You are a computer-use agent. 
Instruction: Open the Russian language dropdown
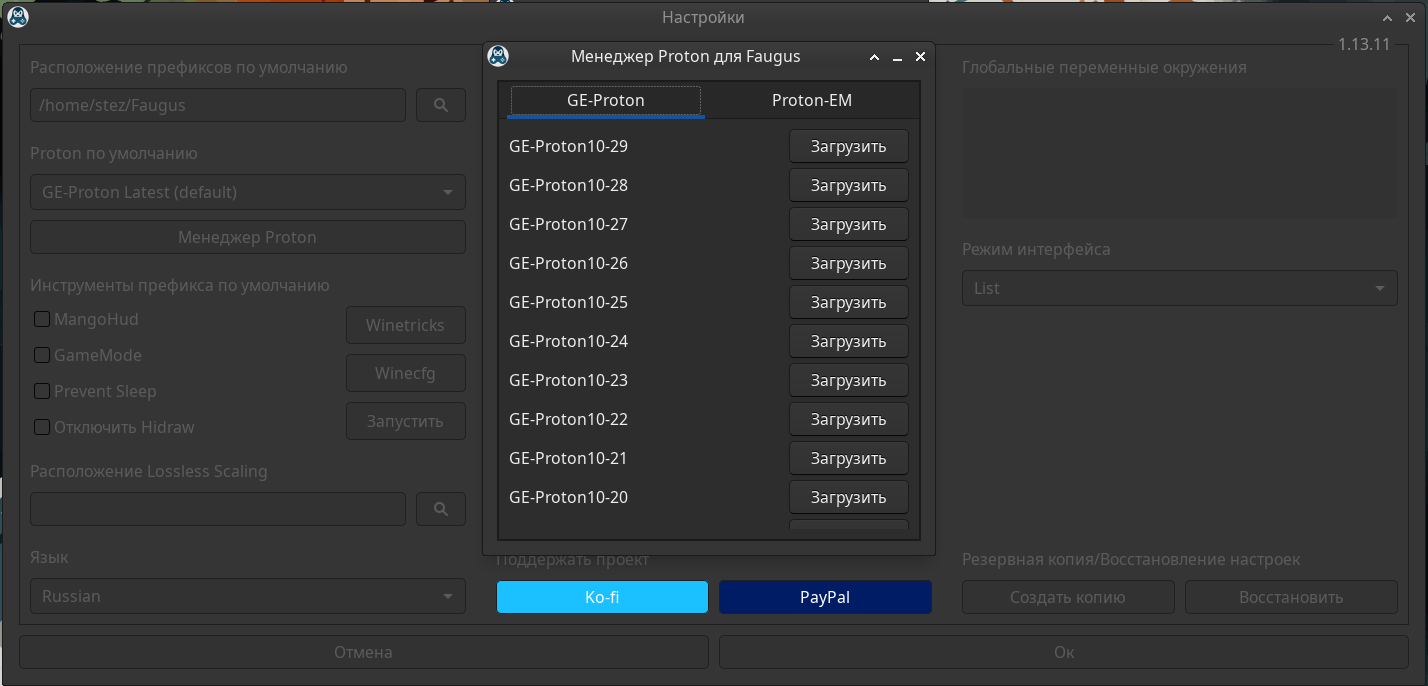pyautogui.click(x=247, y=596)
